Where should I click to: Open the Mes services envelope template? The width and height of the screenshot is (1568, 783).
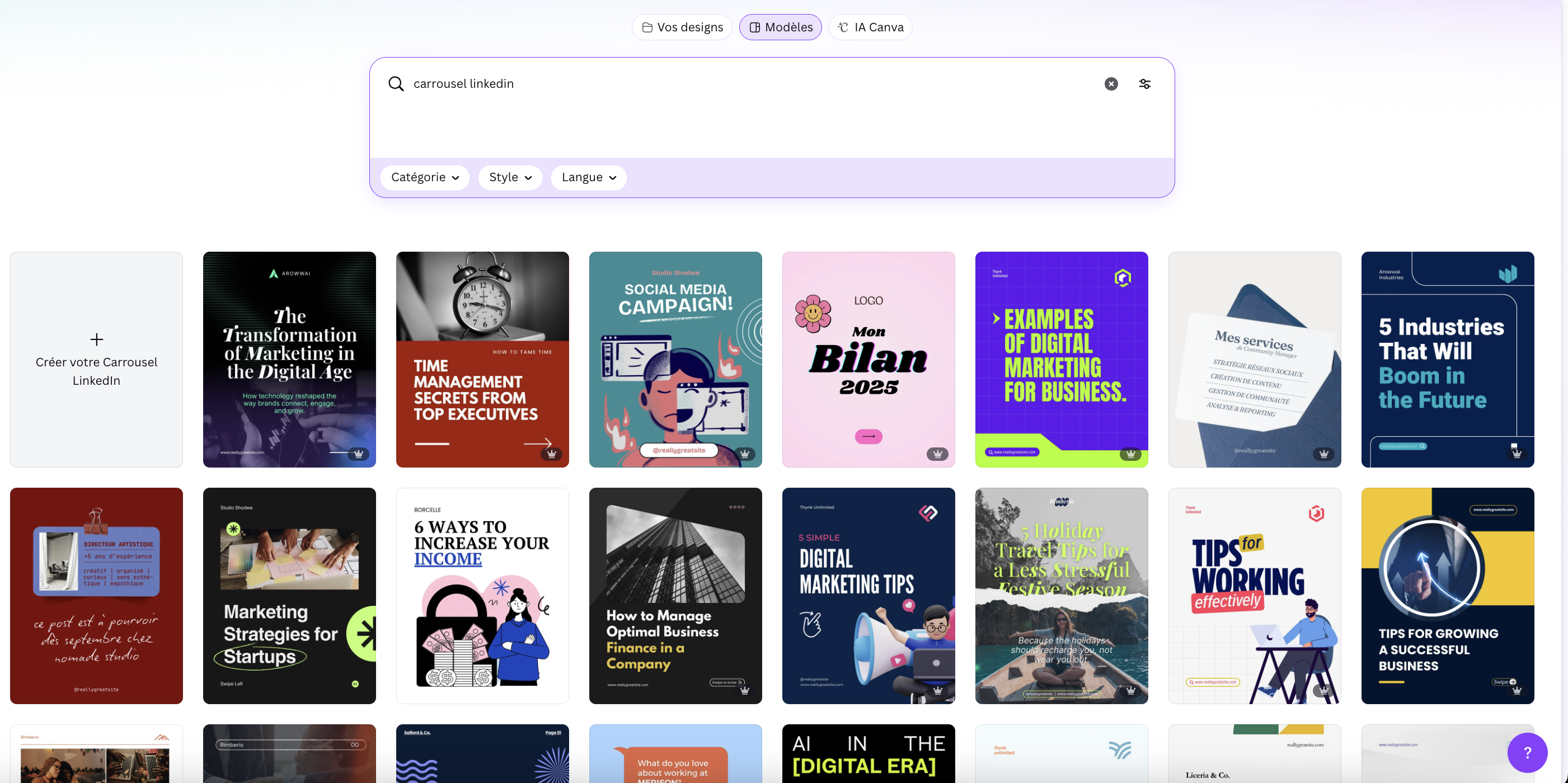click(1255, 360)
